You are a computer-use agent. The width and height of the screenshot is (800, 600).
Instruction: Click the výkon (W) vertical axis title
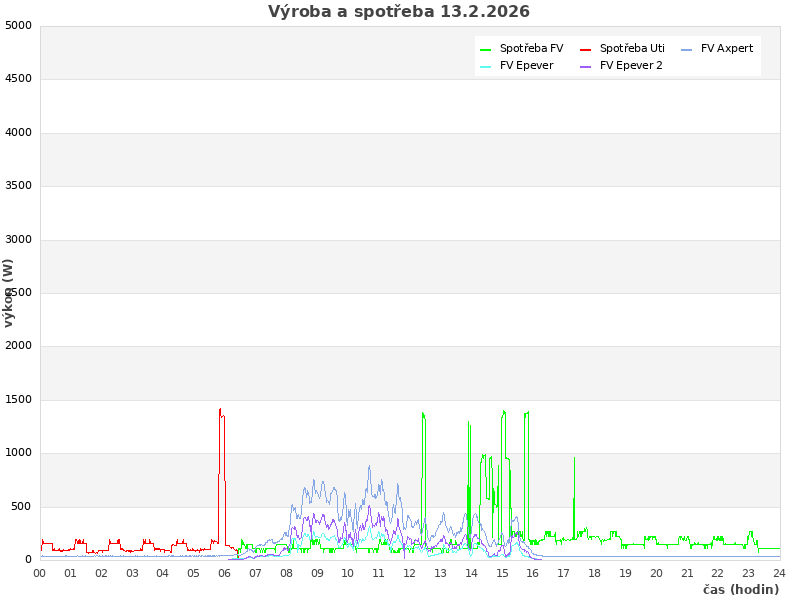tap(9, 292)
